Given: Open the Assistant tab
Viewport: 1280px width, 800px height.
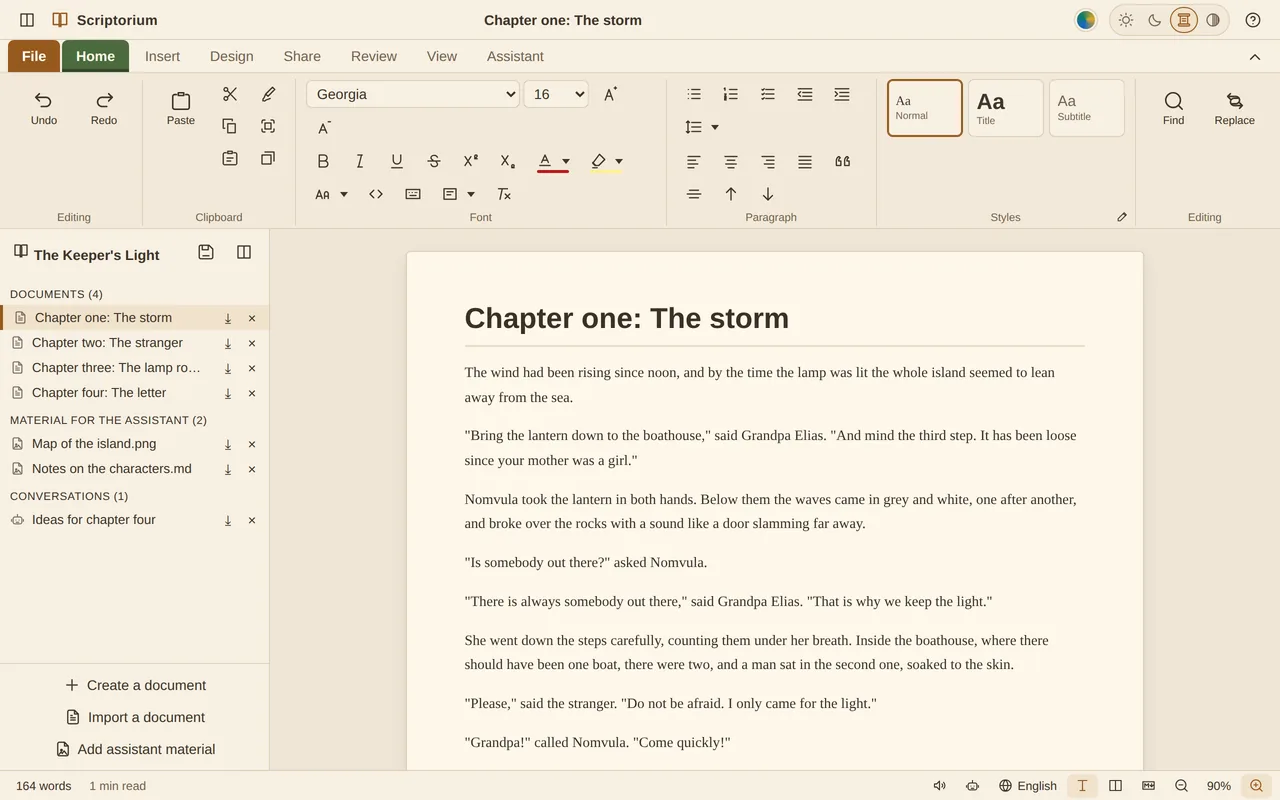Looking at the screenshot, I should coord(515,56).
